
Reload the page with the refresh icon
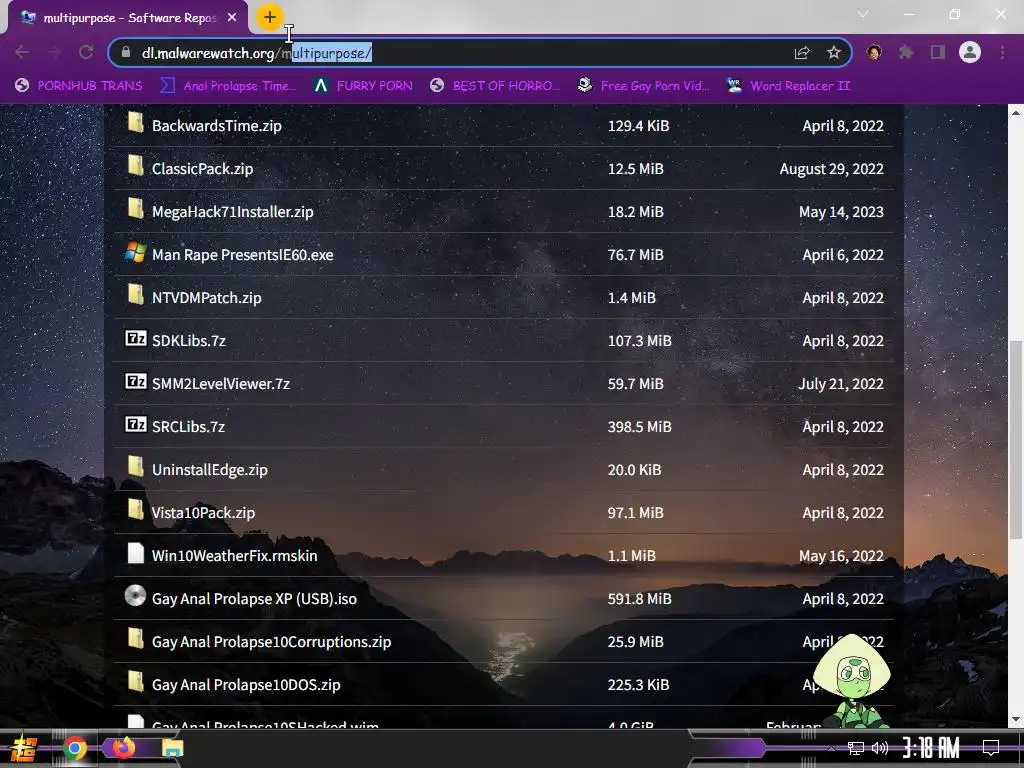click(86, 52)
